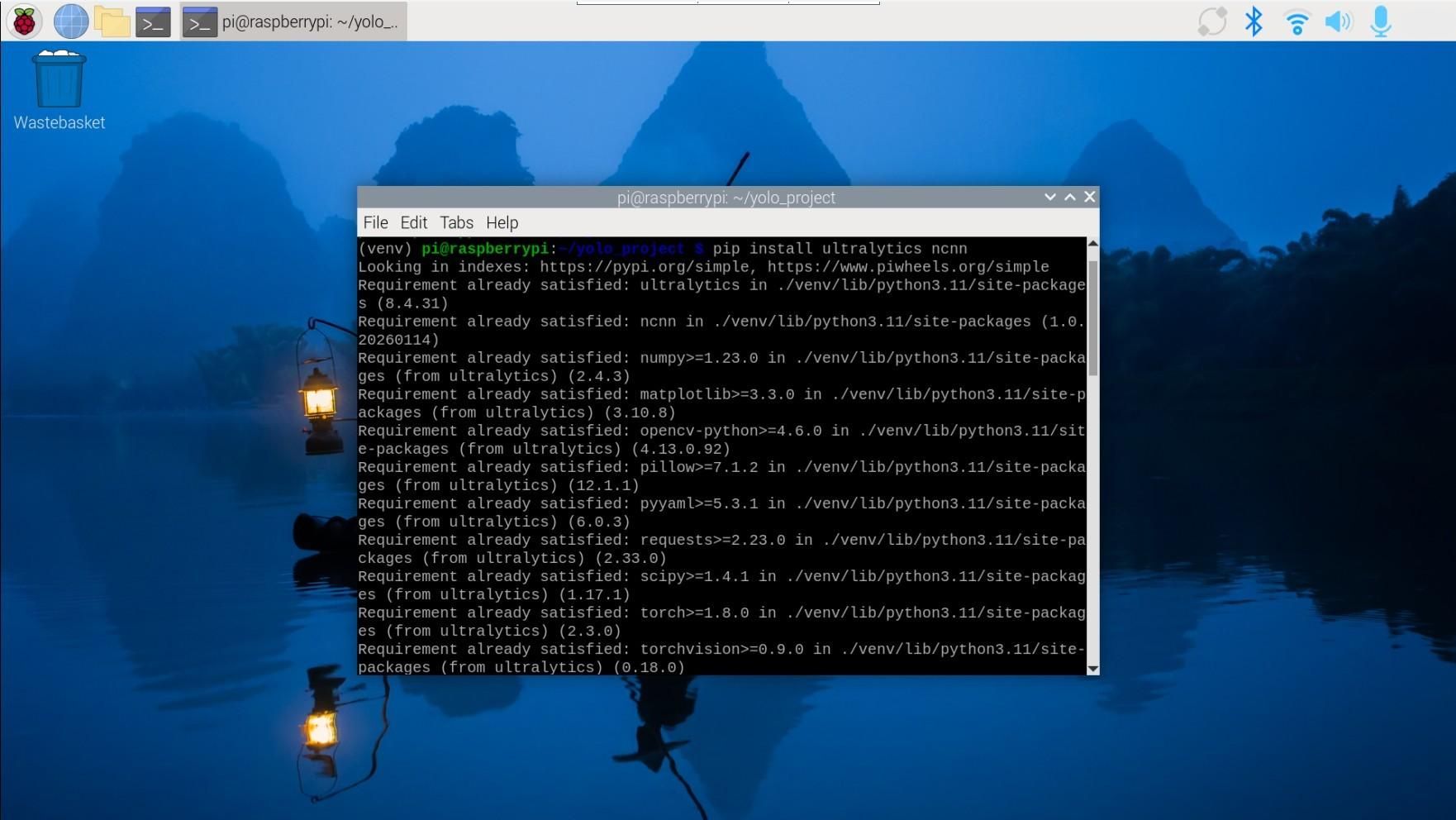Click the torch>=1.8.0 requirement line
The height and width of the screenshot is (820, 1456).
721,622
